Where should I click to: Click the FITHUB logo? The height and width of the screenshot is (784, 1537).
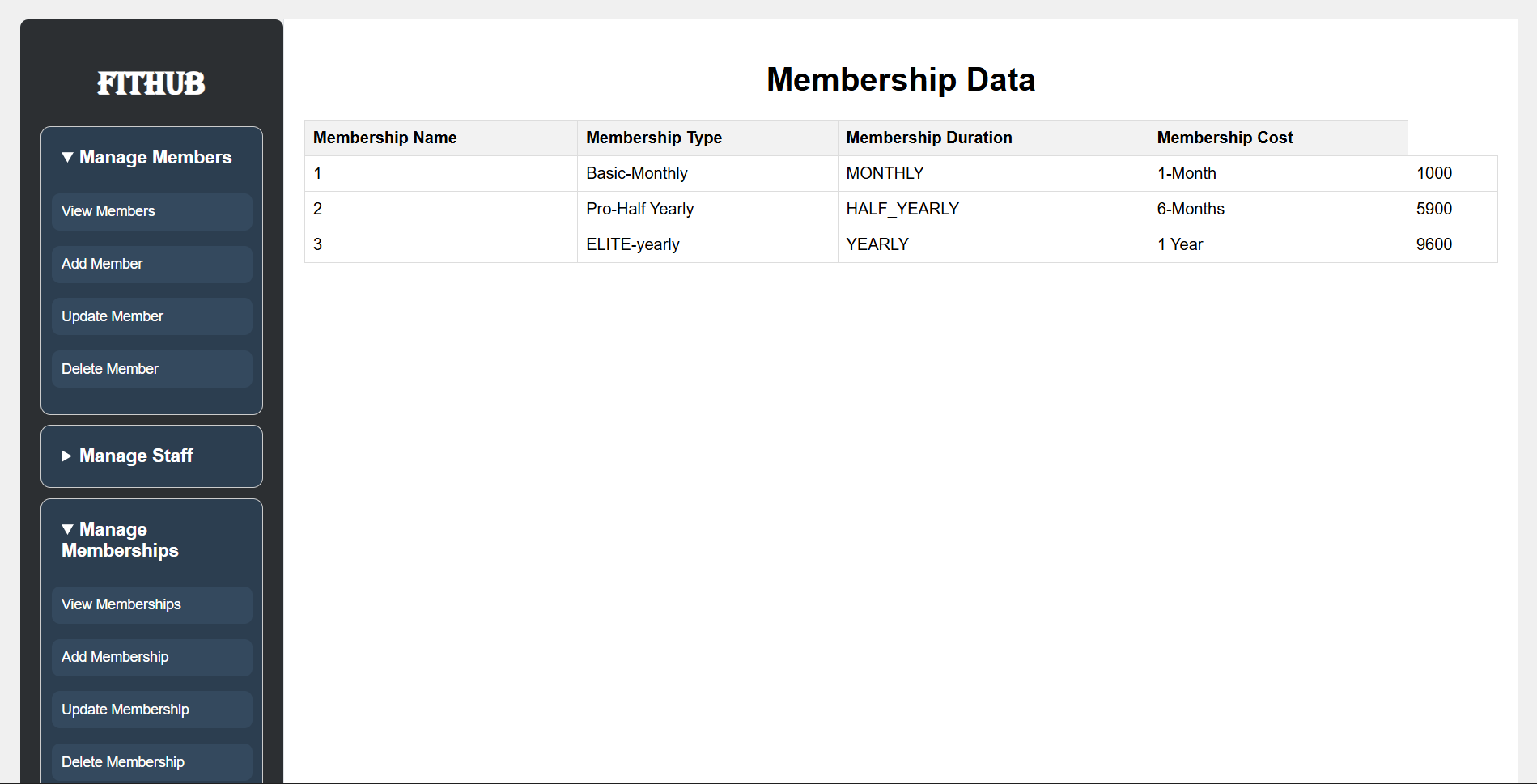(x=151, y=83)
